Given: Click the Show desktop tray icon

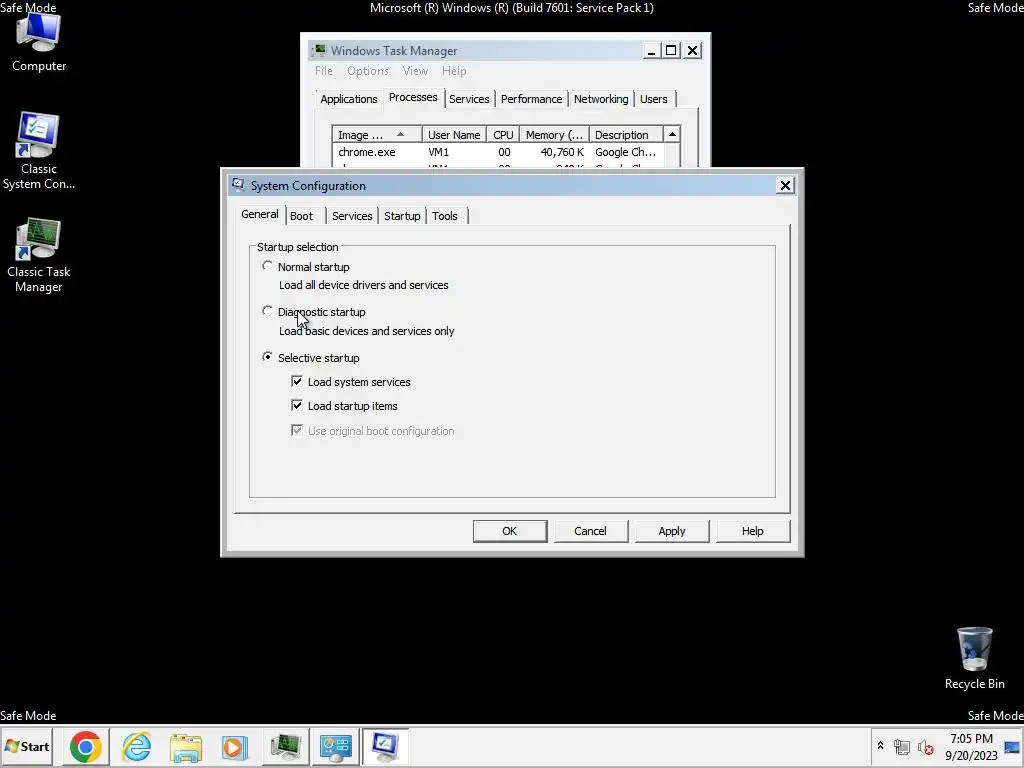Looking at the screenshot, I should click(x=1012, y=747).
